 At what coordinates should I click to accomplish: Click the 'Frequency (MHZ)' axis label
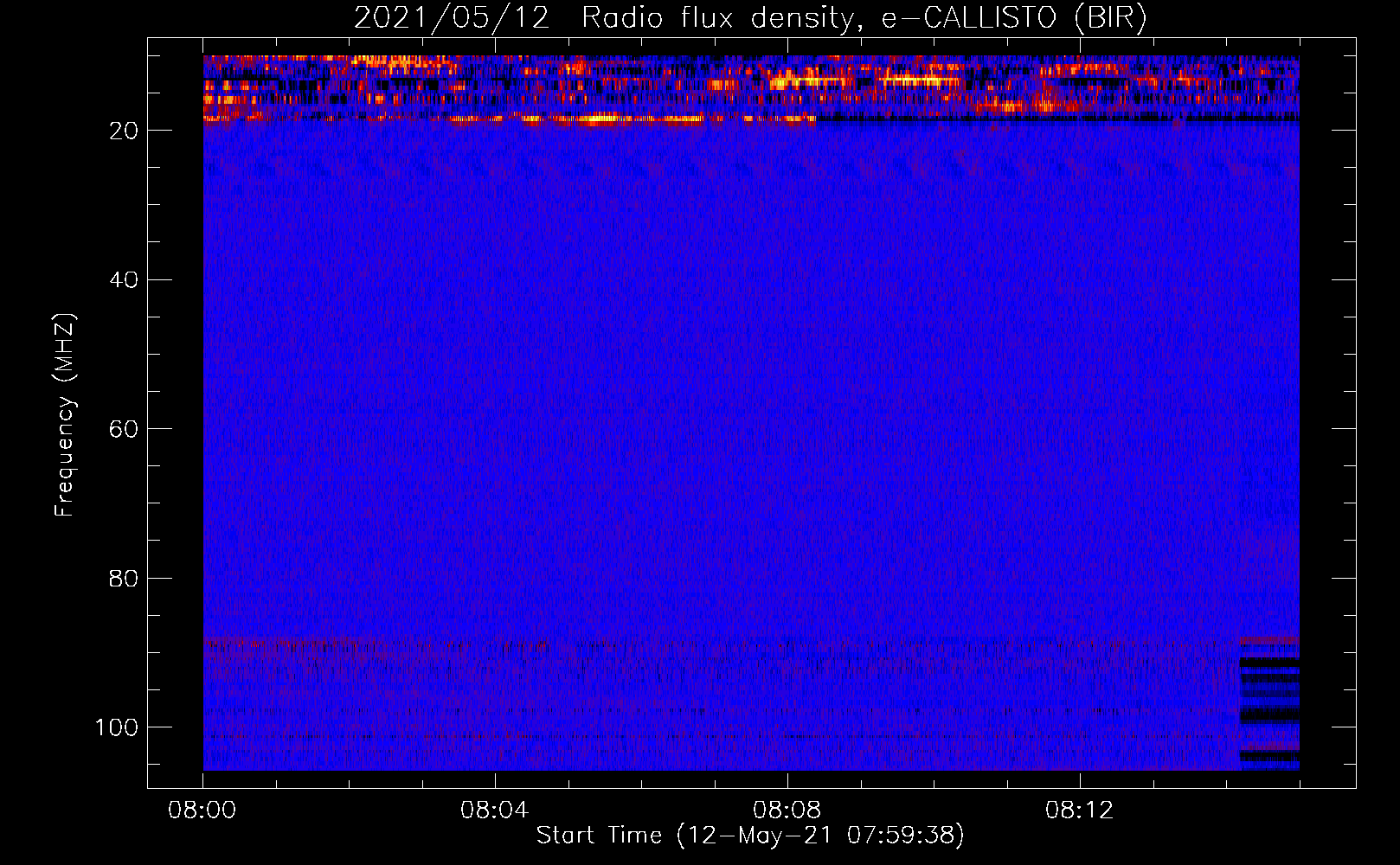pos(65,415)
